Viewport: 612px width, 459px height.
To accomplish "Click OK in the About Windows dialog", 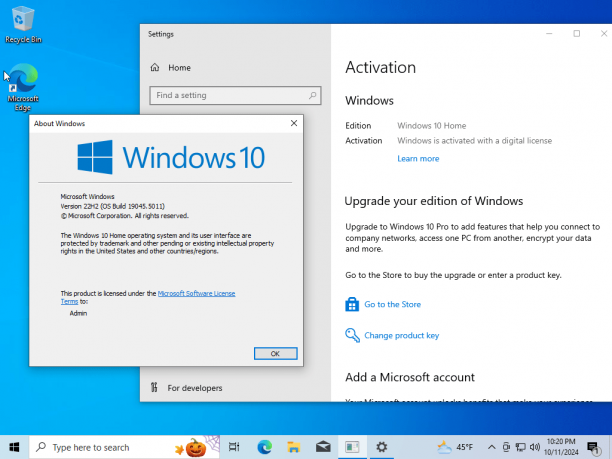I will point(275,354).
